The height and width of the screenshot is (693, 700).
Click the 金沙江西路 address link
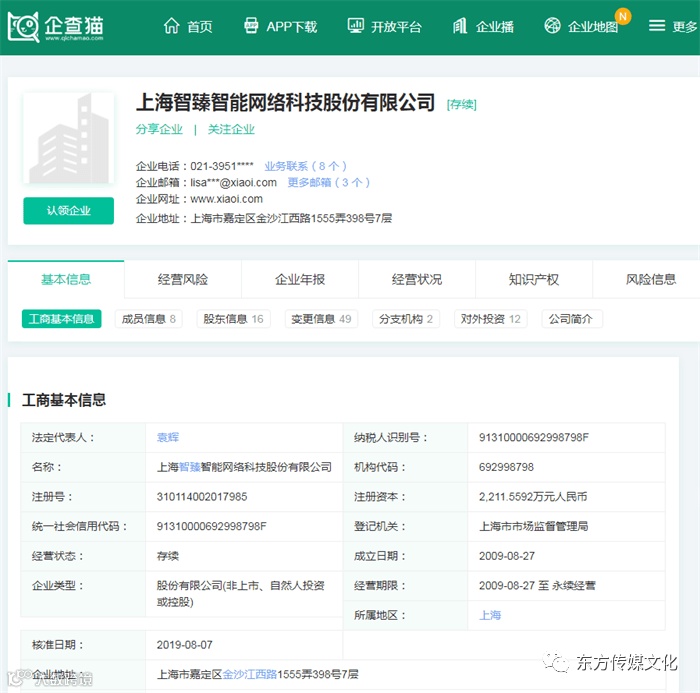click(250, 674)
